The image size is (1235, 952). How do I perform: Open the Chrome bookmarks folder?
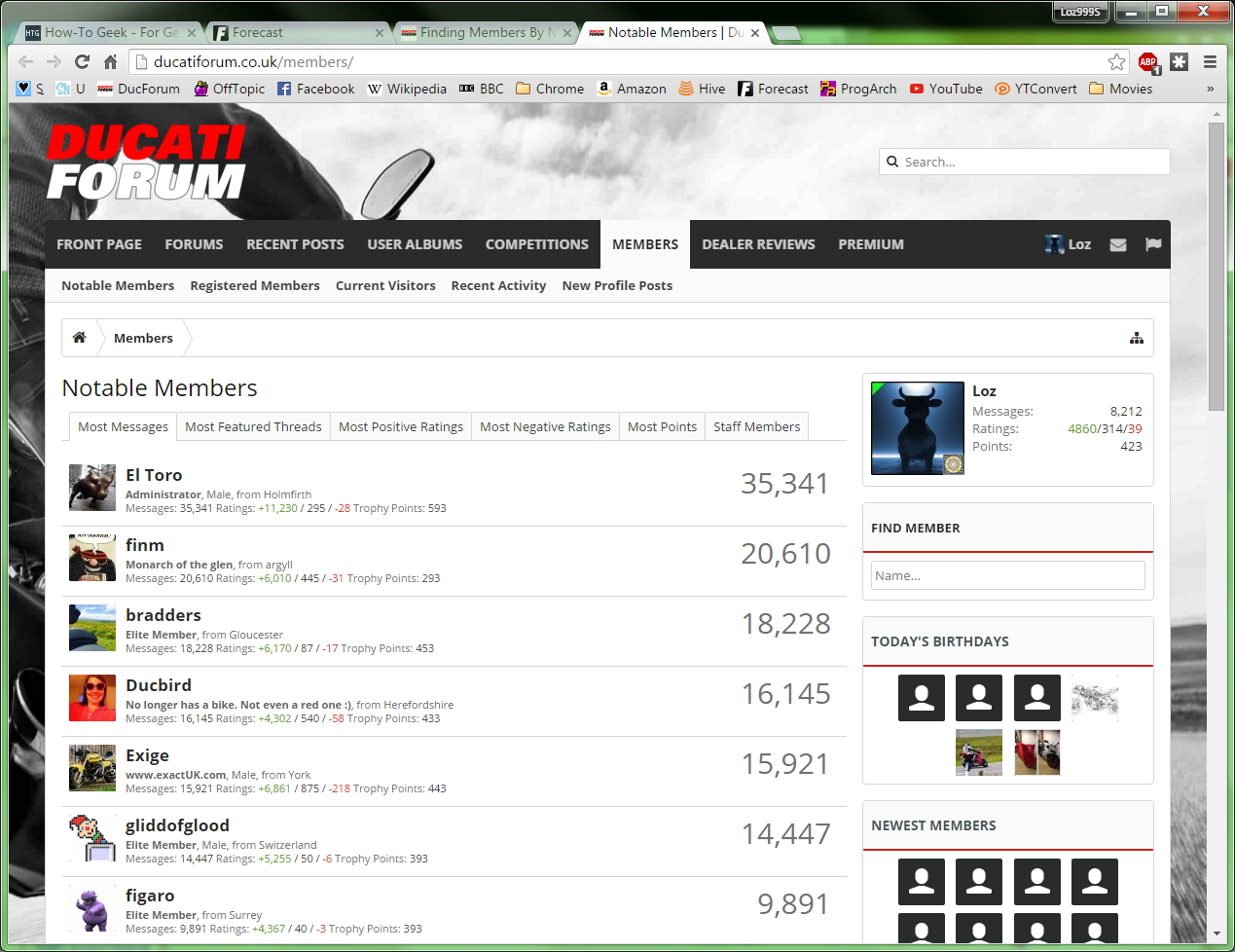(550, 89)
